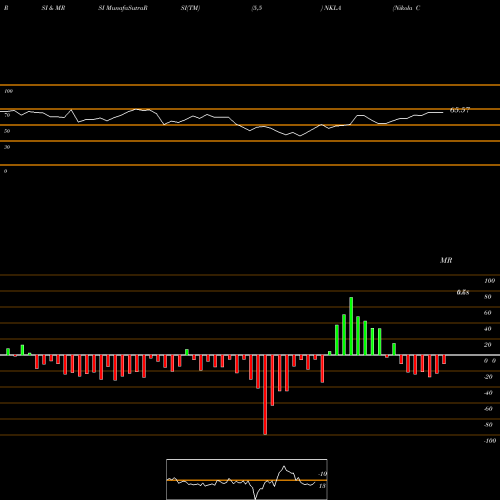Click the MR axis label 60
Viewport: 500px width, 500px height.
[x=488, y=313]
